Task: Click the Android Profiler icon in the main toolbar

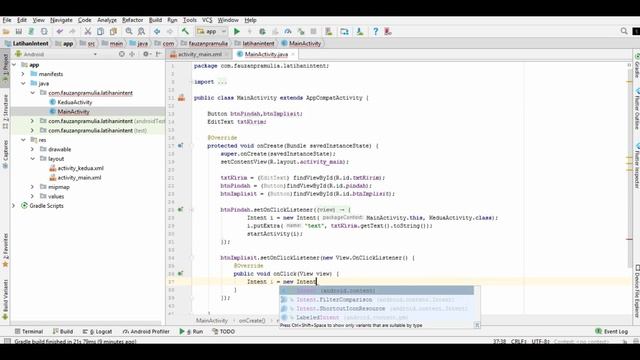Action: click(x=288, y=31)
